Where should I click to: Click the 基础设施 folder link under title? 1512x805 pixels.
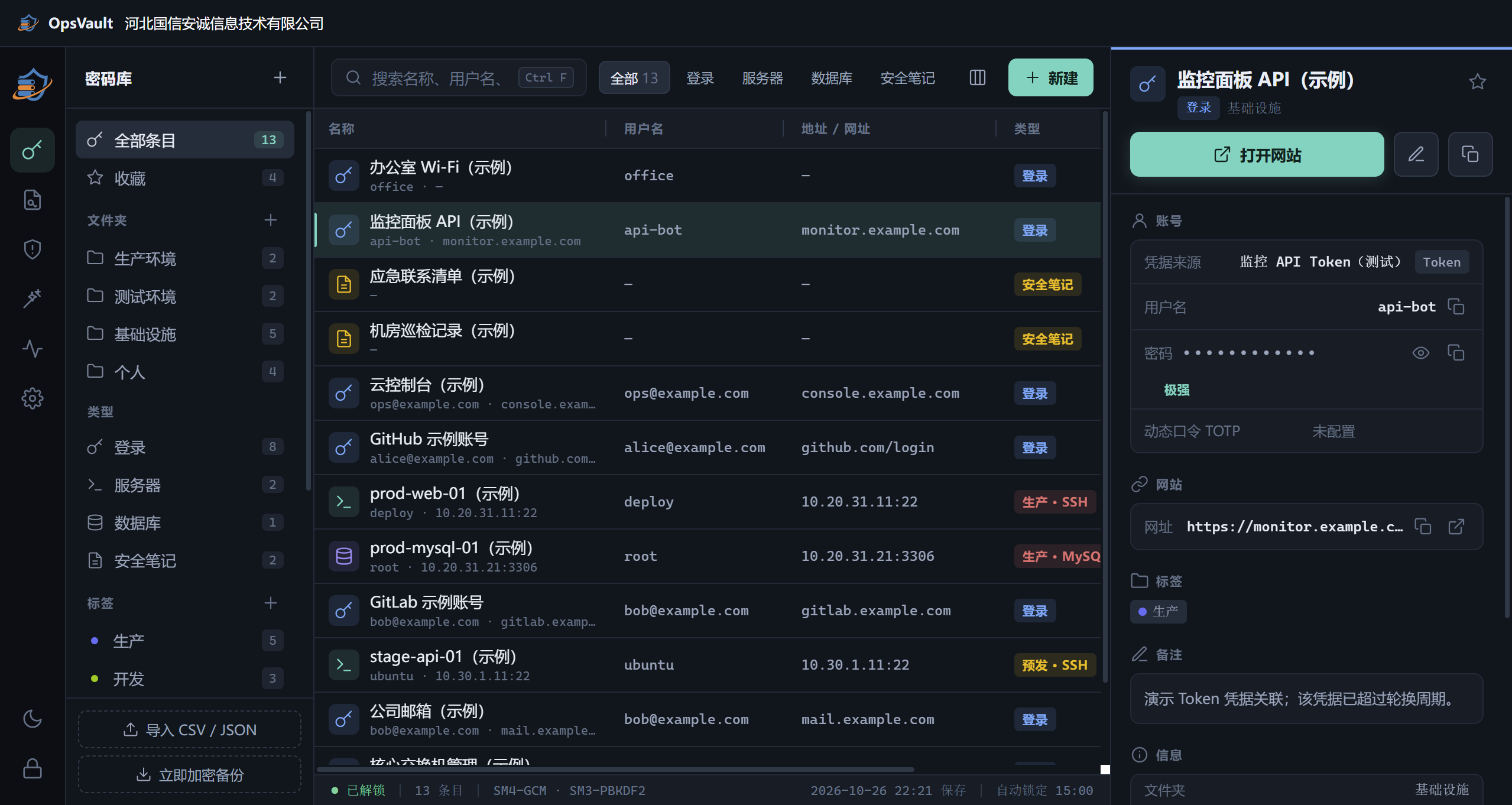[x=1254, y=108]
